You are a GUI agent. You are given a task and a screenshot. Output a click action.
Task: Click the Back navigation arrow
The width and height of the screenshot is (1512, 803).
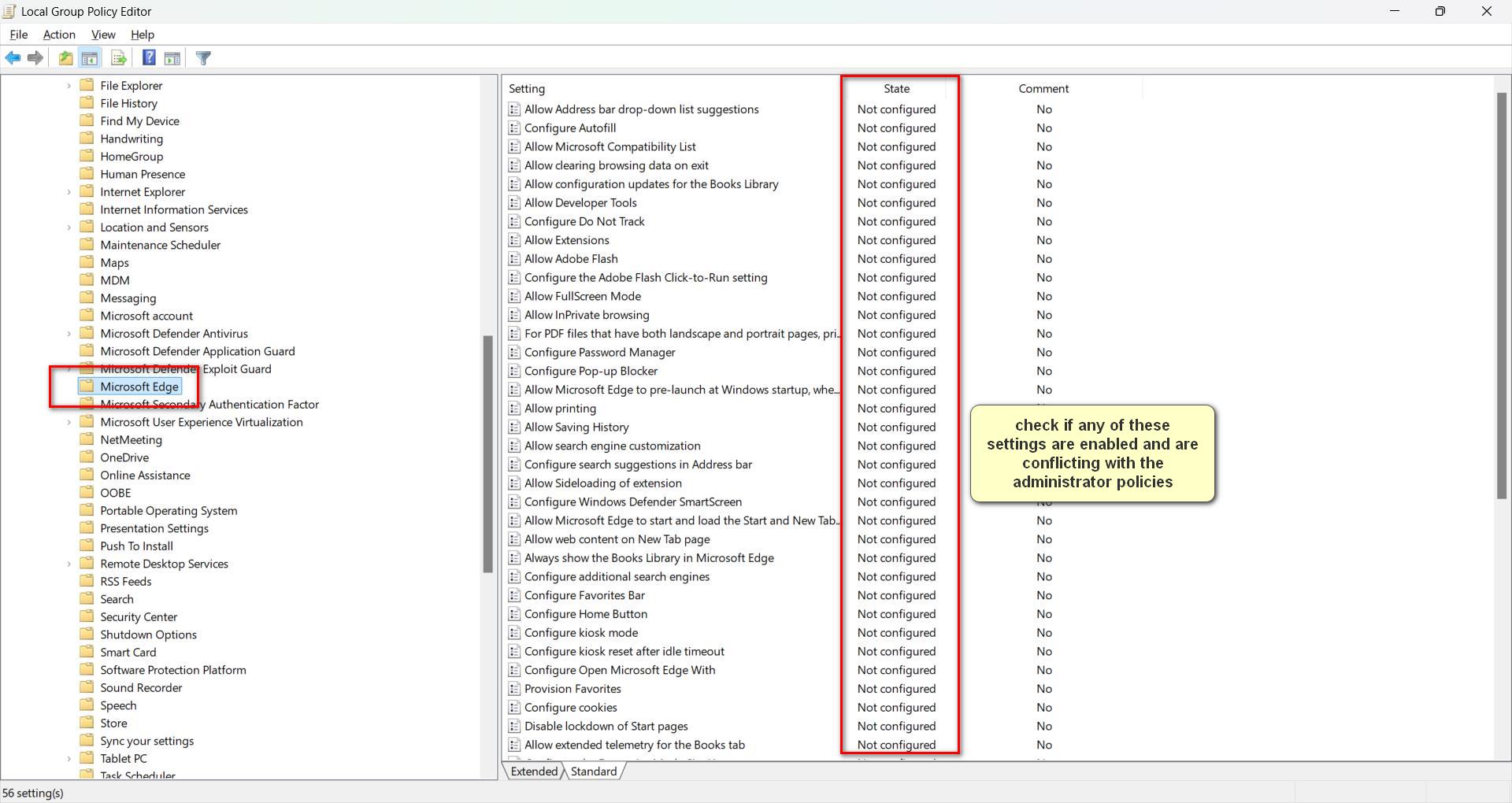coord(13,57)
